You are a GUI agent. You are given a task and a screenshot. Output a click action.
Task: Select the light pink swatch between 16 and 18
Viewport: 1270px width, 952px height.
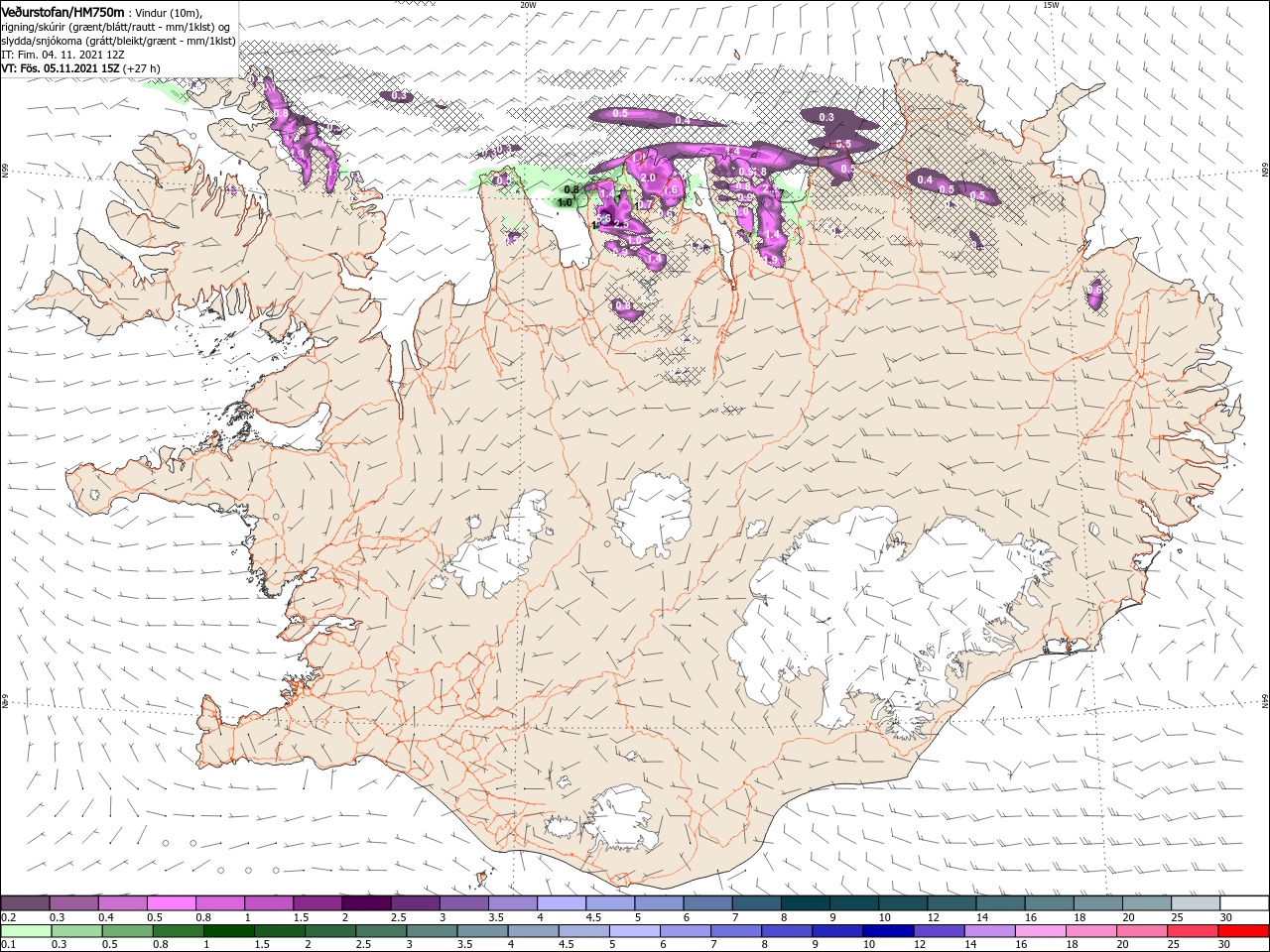(1040, 931)
